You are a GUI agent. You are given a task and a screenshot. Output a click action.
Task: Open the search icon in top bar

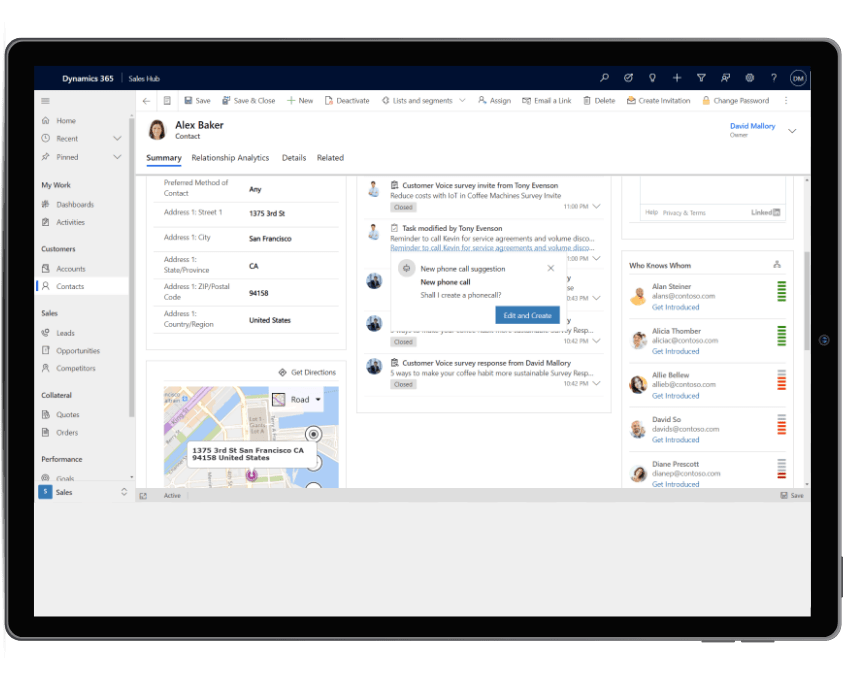(604, 78)
